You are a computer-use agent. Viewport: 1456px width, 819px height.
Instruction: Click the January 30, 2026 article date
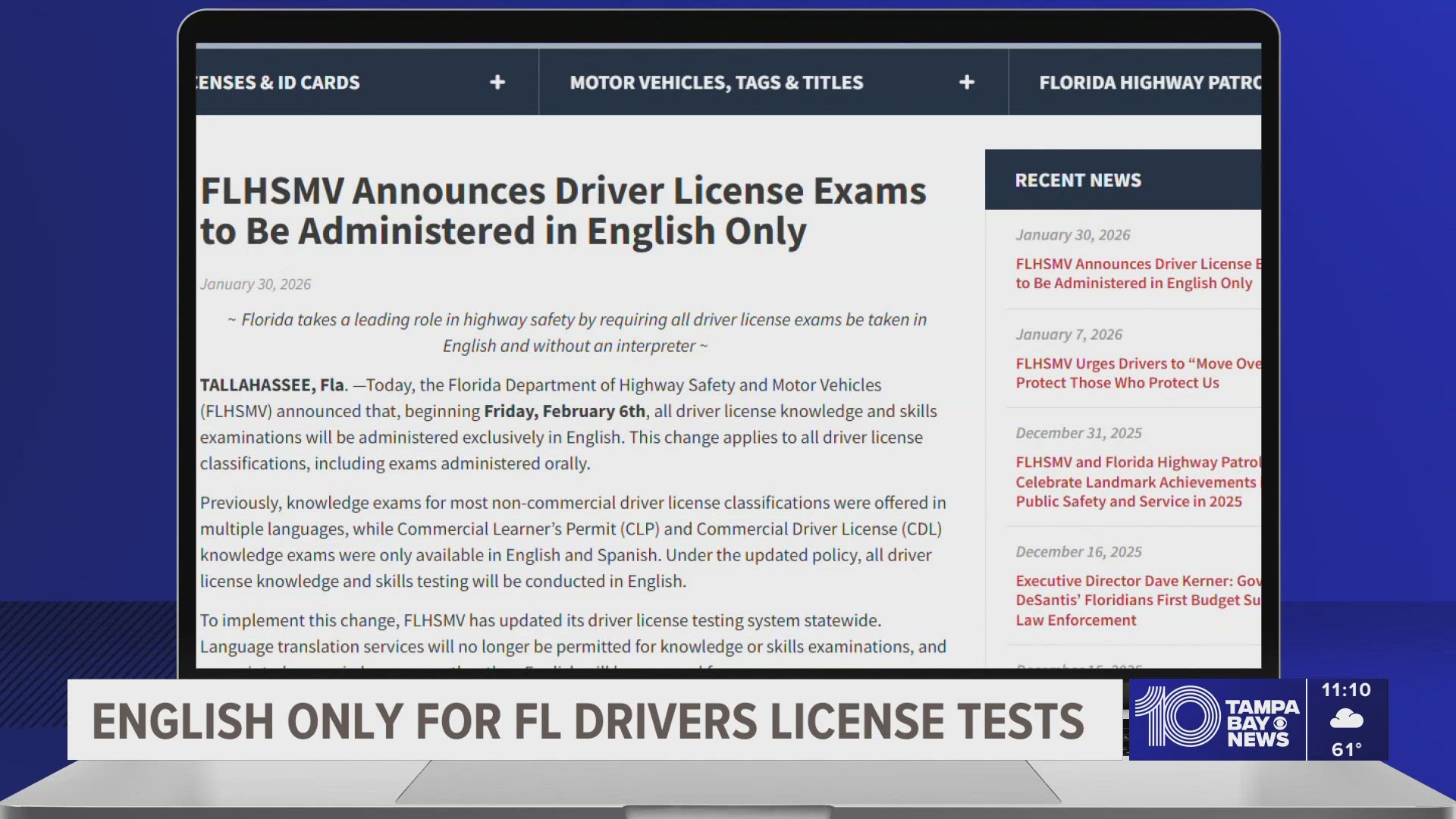pos(256,284)
